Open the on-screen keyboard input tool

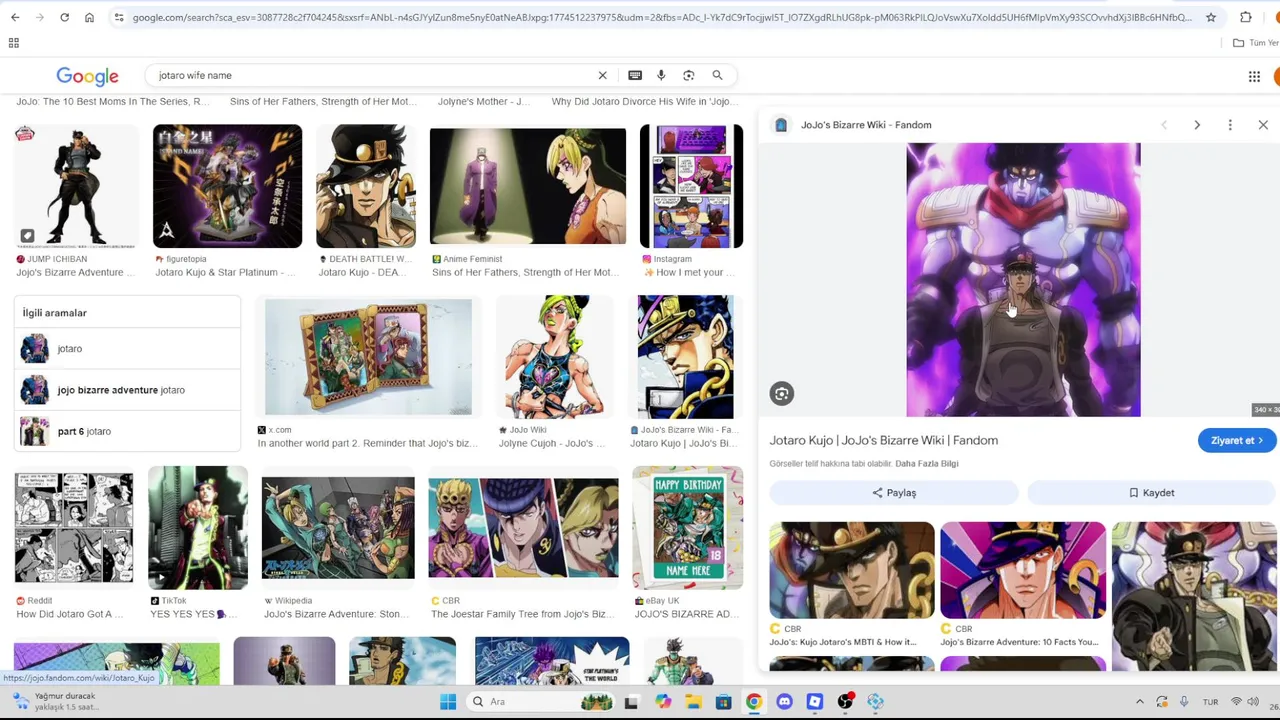pos(635,75)
